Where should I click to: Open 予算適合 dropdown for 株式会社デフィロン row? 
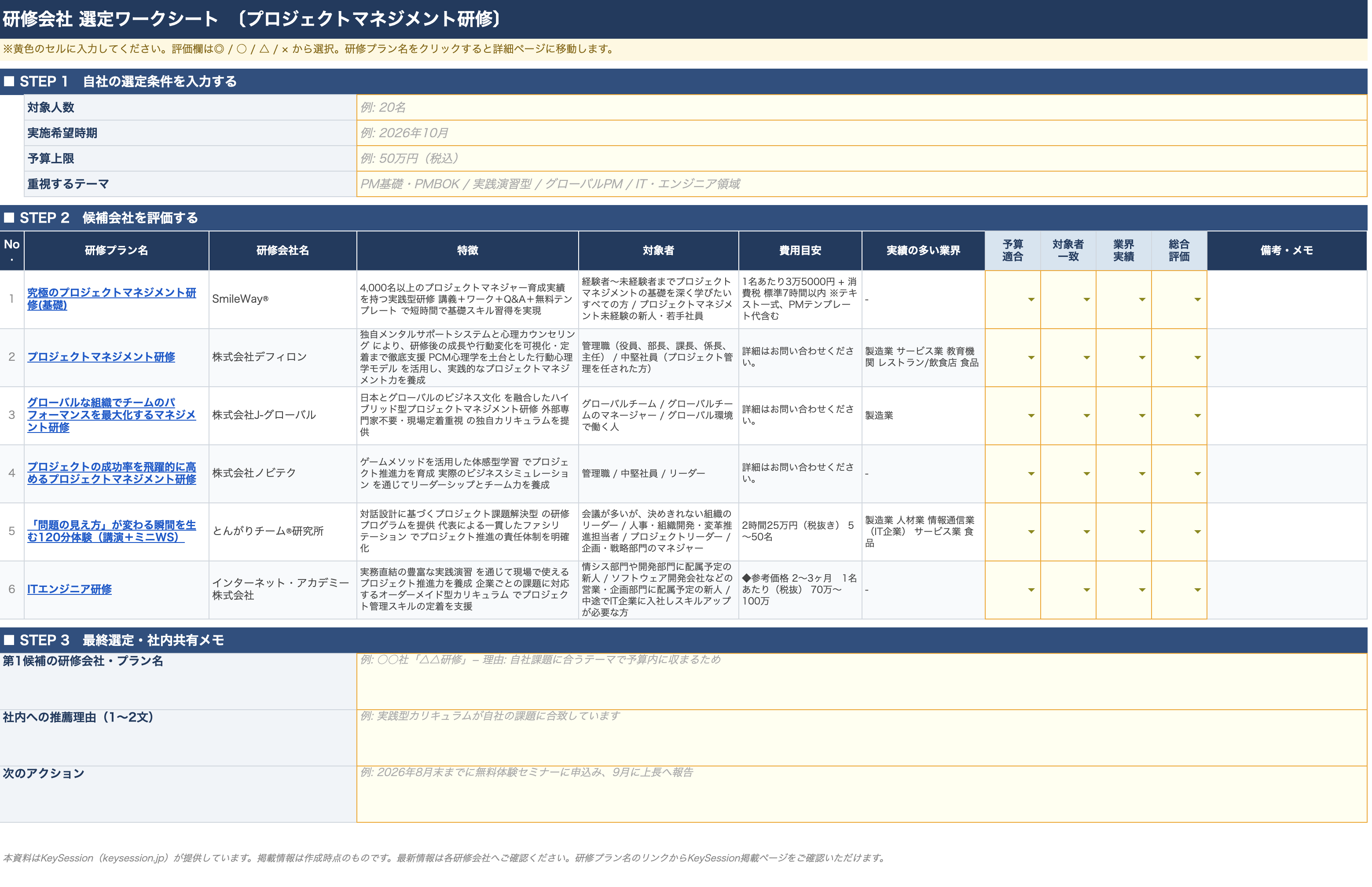coord(1031,358)
